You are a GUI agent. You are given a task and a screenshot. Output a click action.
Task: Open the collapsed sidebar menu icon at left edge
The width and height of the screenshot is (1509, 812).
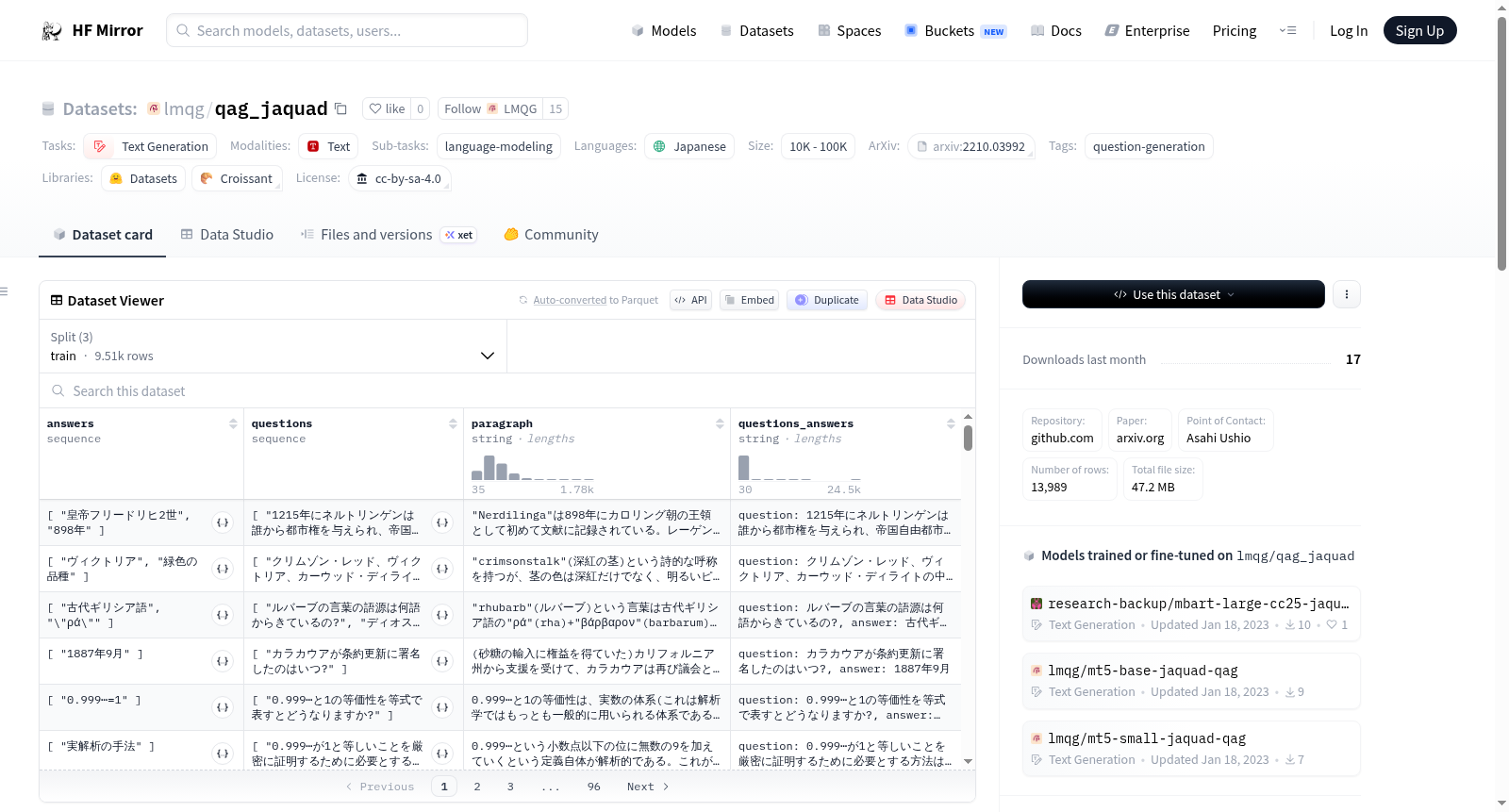(4, 291)
